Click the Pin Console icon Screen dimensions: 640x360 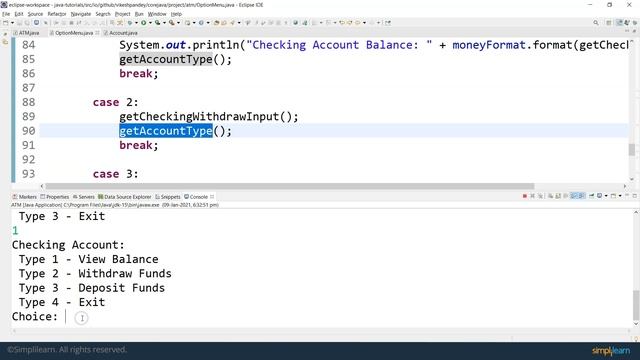591,196
